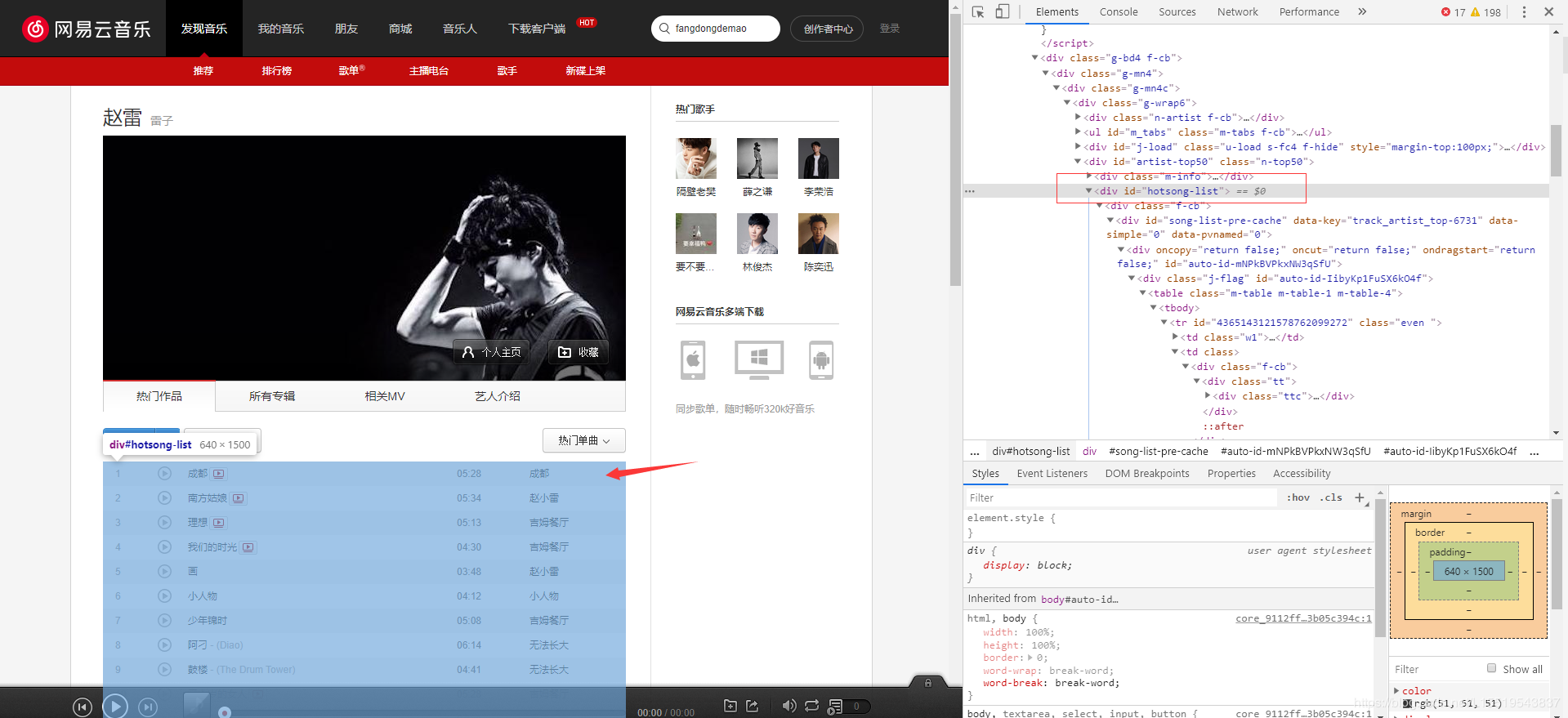
Task: Expand the div class m-info node
Action: 1089,176
